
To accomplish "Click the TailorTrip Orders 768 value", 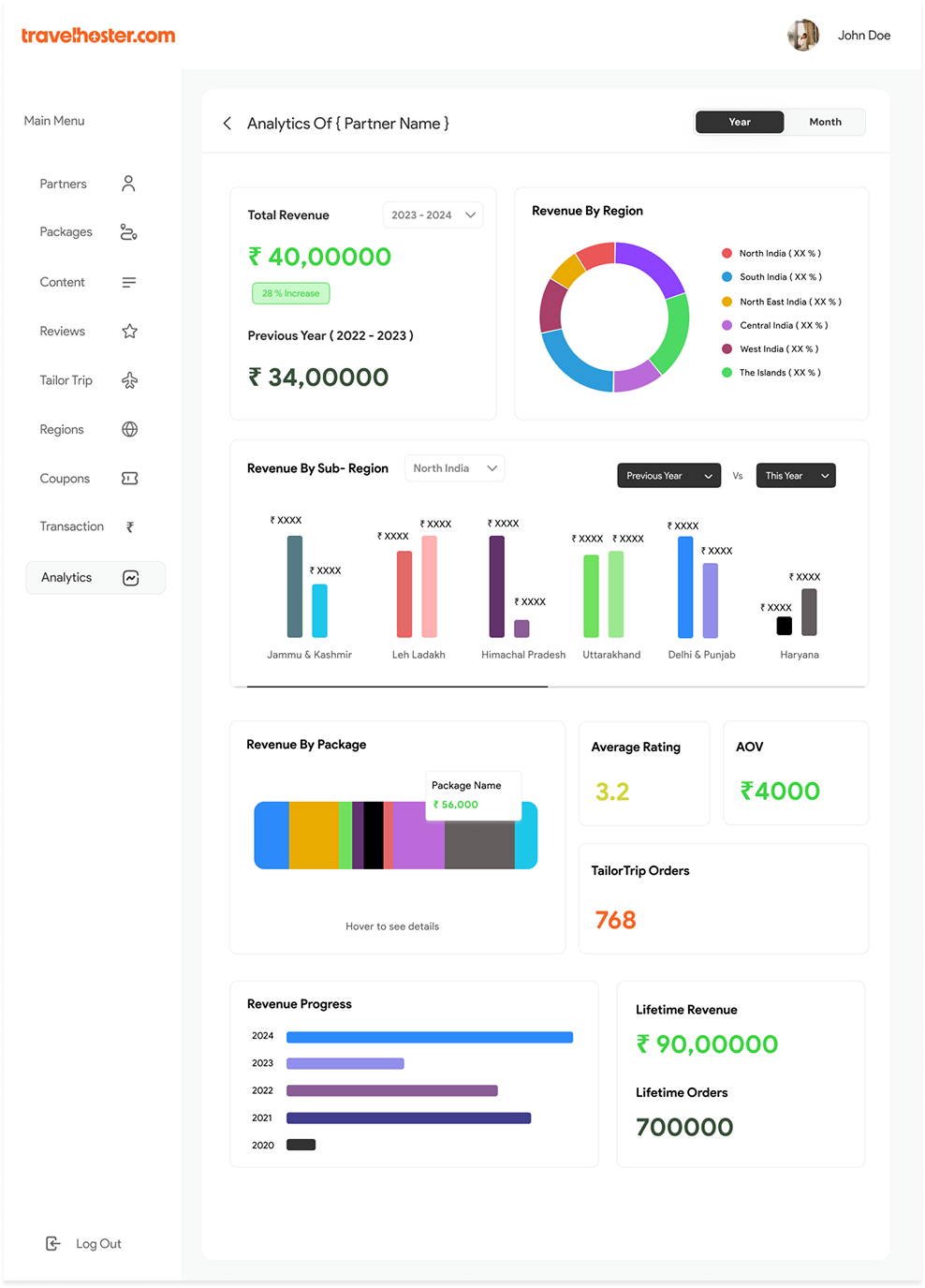I will (615, 920).
